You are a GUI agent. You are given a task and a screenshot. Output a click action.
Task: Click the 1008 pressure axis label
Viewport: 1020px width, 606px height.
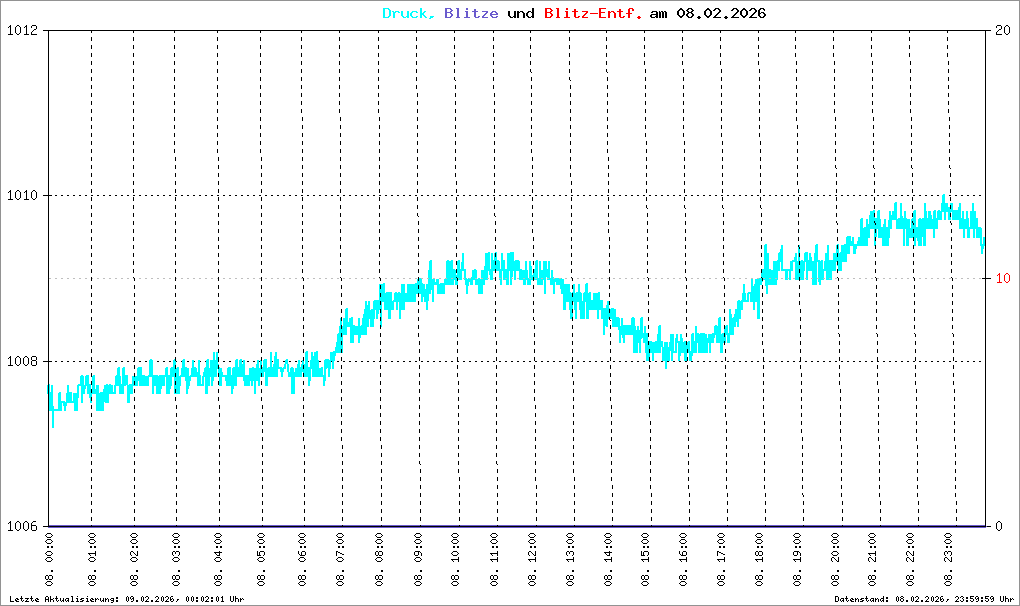22,361
